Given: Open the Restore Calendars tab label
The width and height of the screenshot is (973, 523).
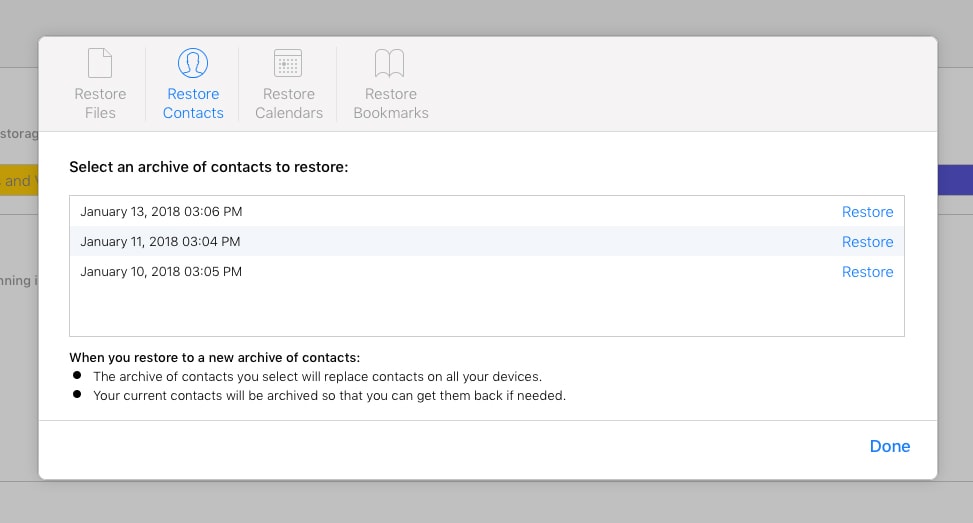Looking at the screenshot, I should point(289,103).
